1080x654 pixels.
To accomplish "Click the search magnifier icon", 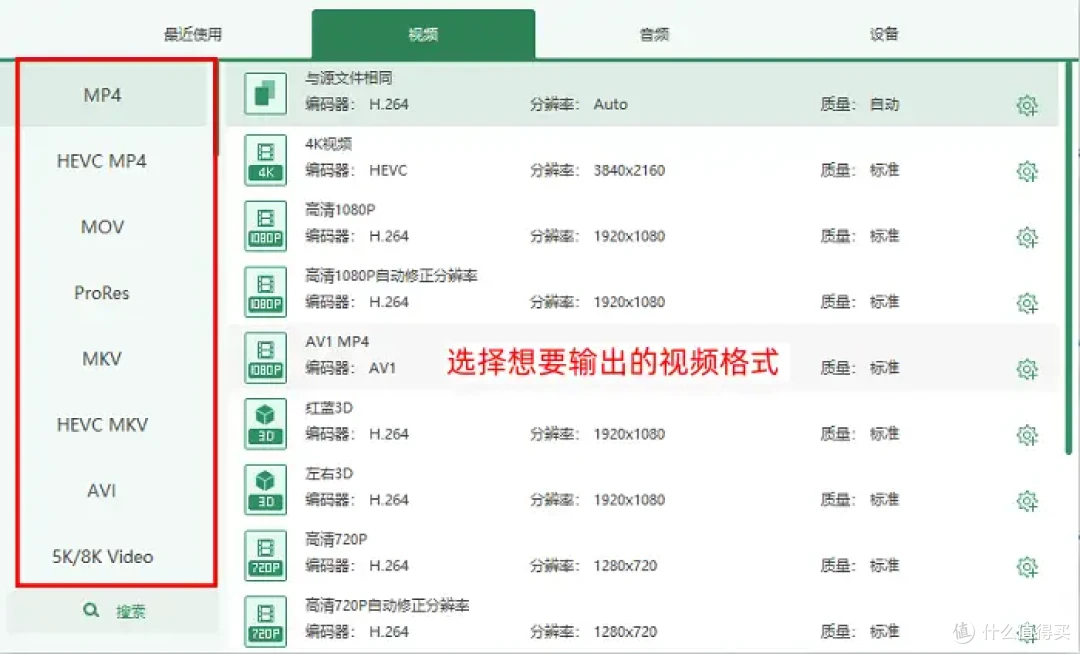I will 91,610.
